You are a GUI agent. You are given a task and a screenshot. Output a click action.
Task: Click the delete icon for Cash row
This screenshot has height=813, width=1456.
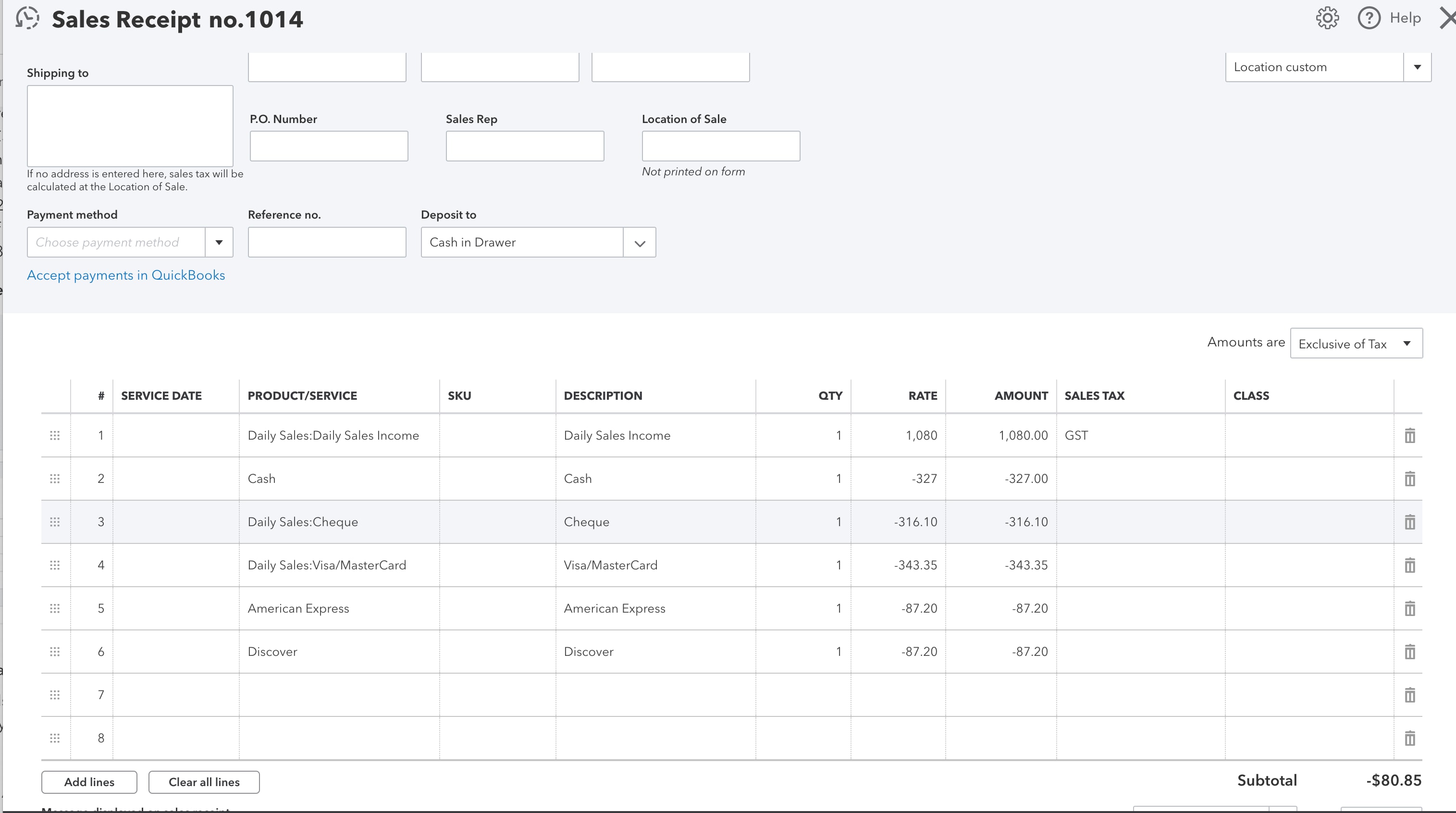[x=1410, y=478]
